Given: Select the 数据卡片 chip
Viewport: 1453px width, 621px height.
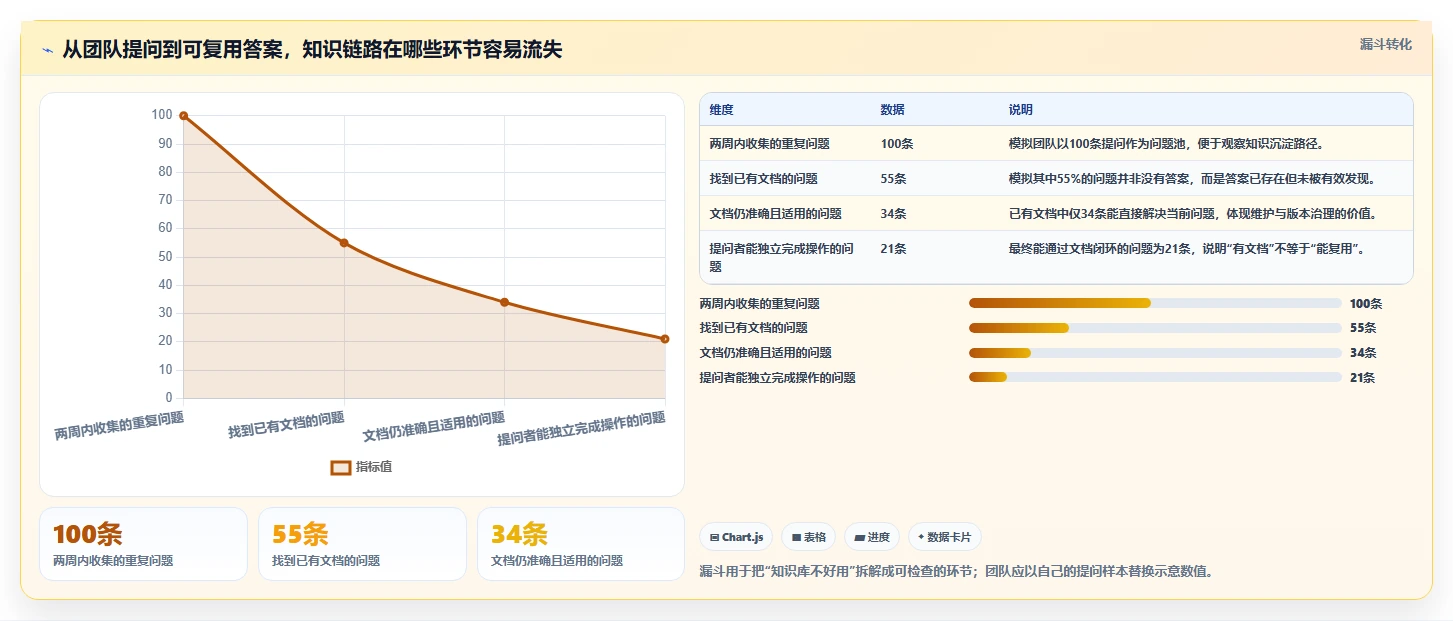Looking at the screenshot, I should [x=945, y=537].
